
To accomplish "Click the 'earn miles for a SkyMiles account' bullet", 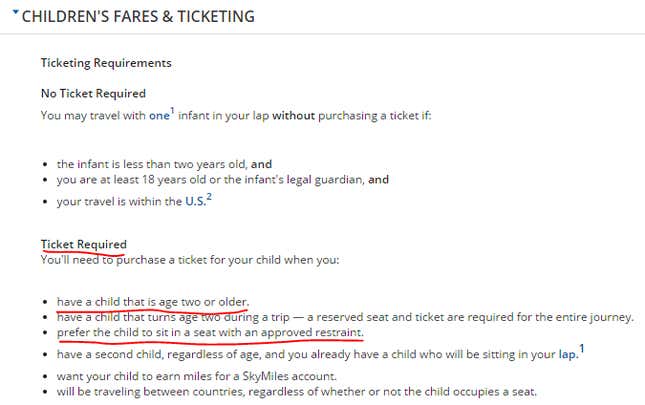I will coord(197,376).
